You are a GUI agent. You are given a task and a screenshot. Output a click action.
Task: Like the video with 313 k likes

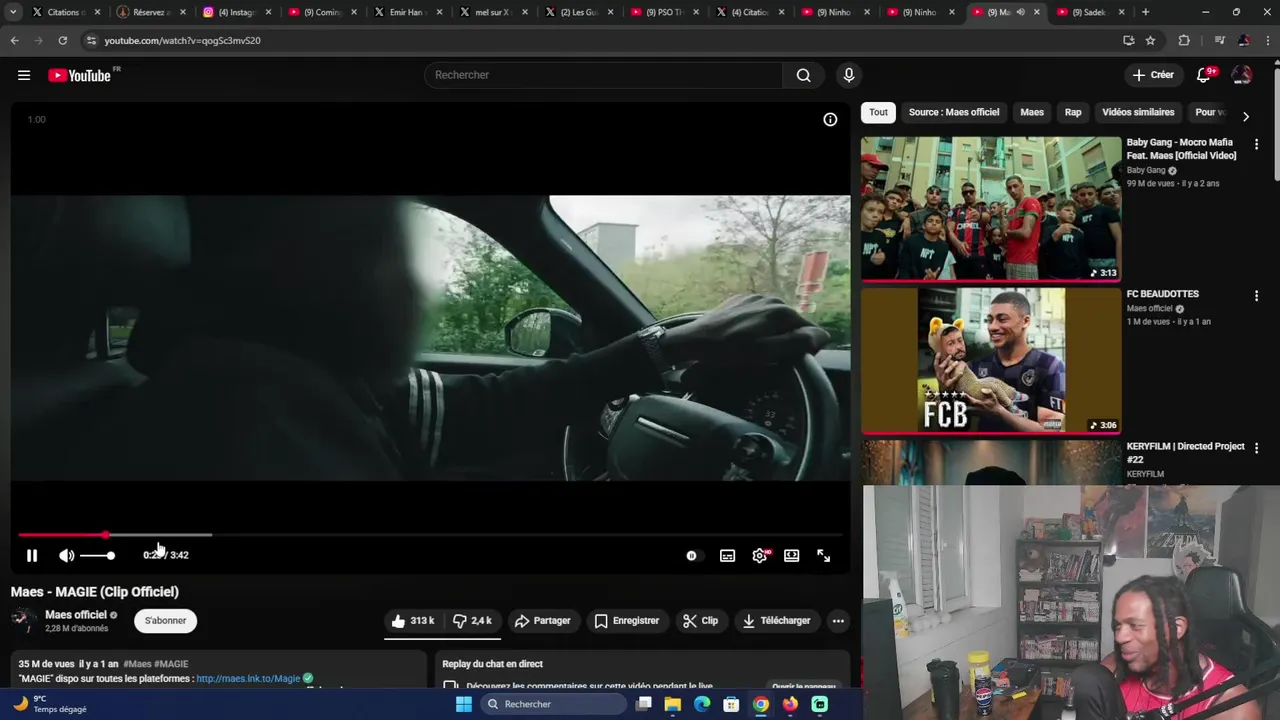tap(413, 621)
